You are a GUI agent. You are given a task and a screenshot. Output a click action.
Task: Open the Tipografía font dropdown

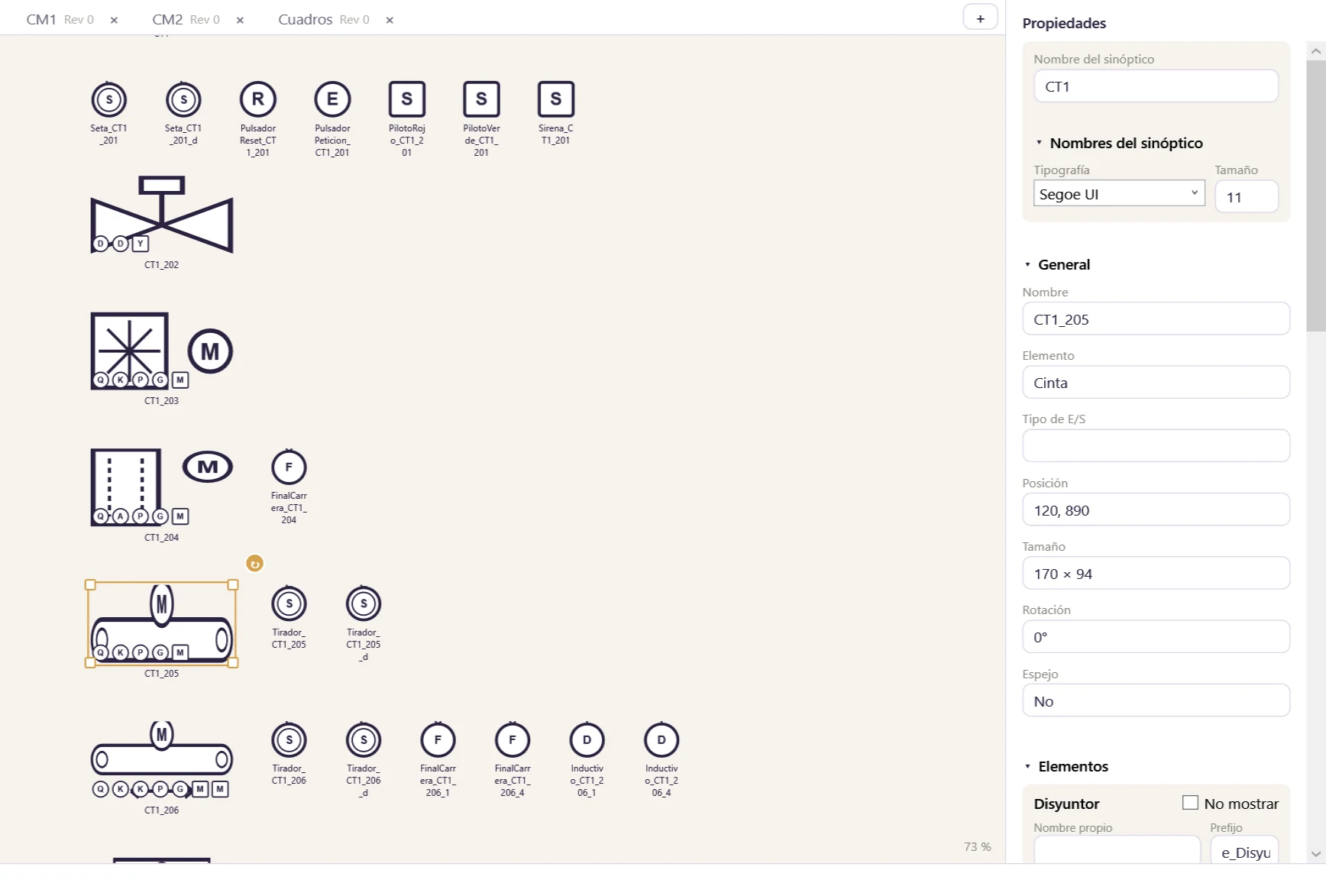[1119, 193]
